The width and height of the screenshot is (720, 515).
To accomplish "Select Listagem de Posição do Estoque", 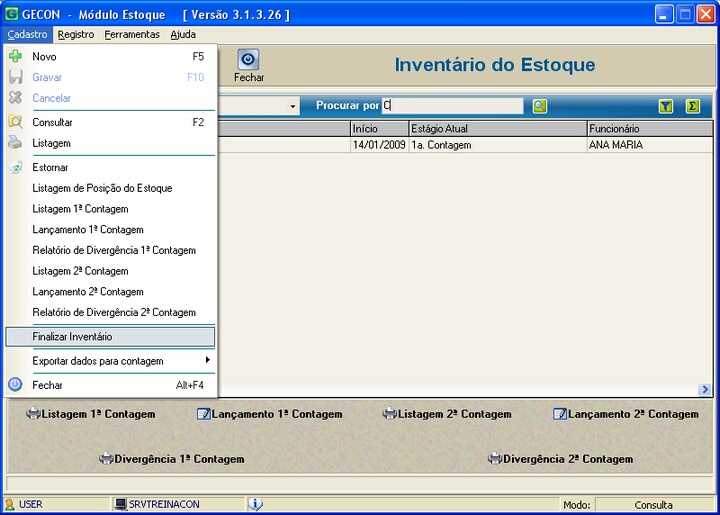I will click(x=110, y=188).
